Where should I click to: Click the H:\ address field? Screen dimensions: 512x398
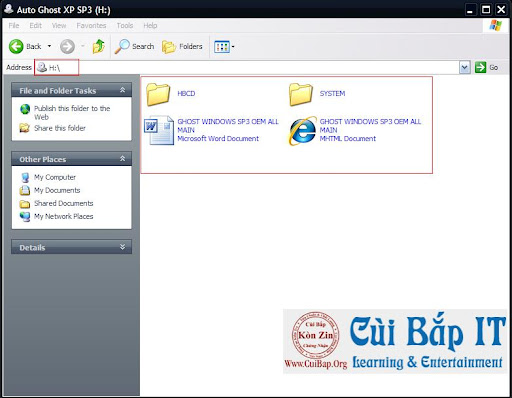[247, 68]
